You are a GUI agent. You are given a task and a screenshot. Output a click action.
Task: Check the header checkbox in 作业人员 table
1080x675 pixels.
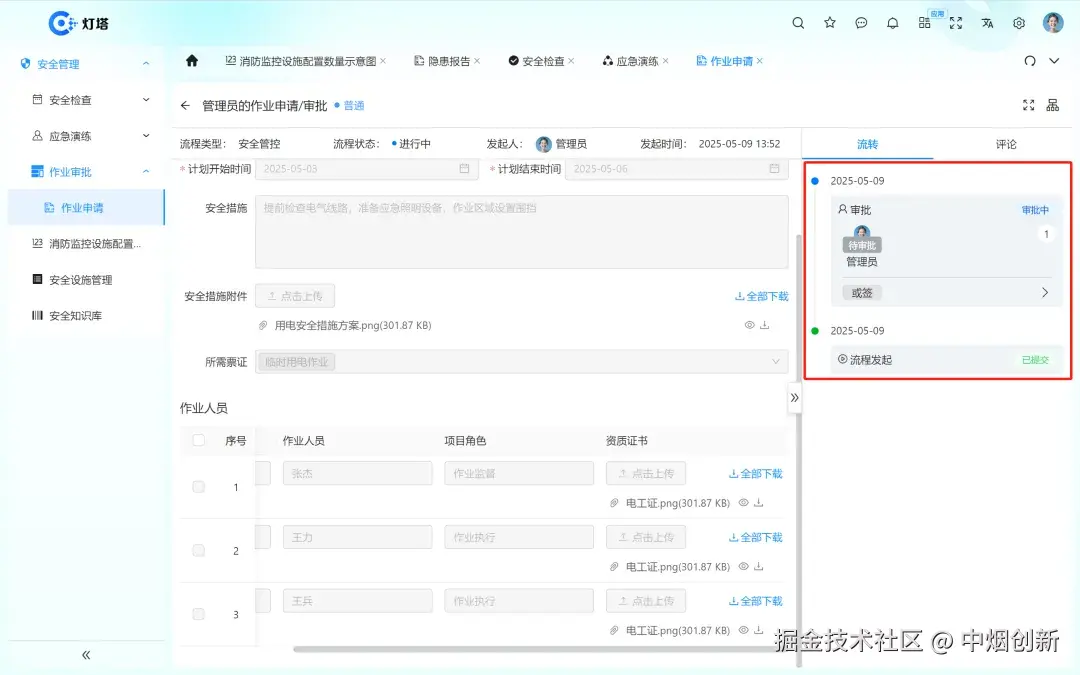pyautogui.click(x=197, y=440)
